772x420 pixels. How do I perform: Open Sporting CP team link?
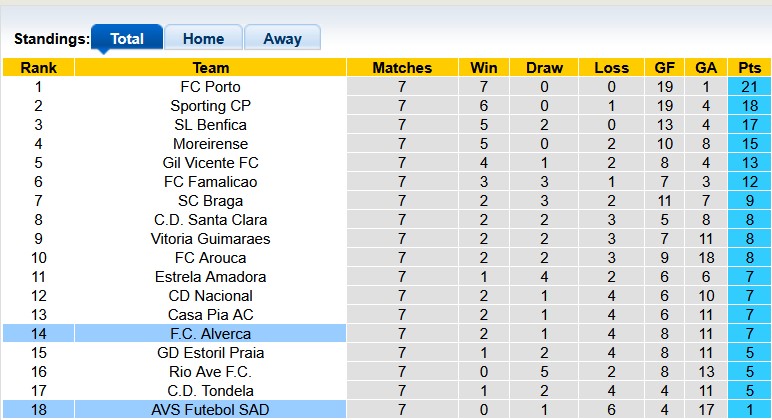(x=210, y=106)
